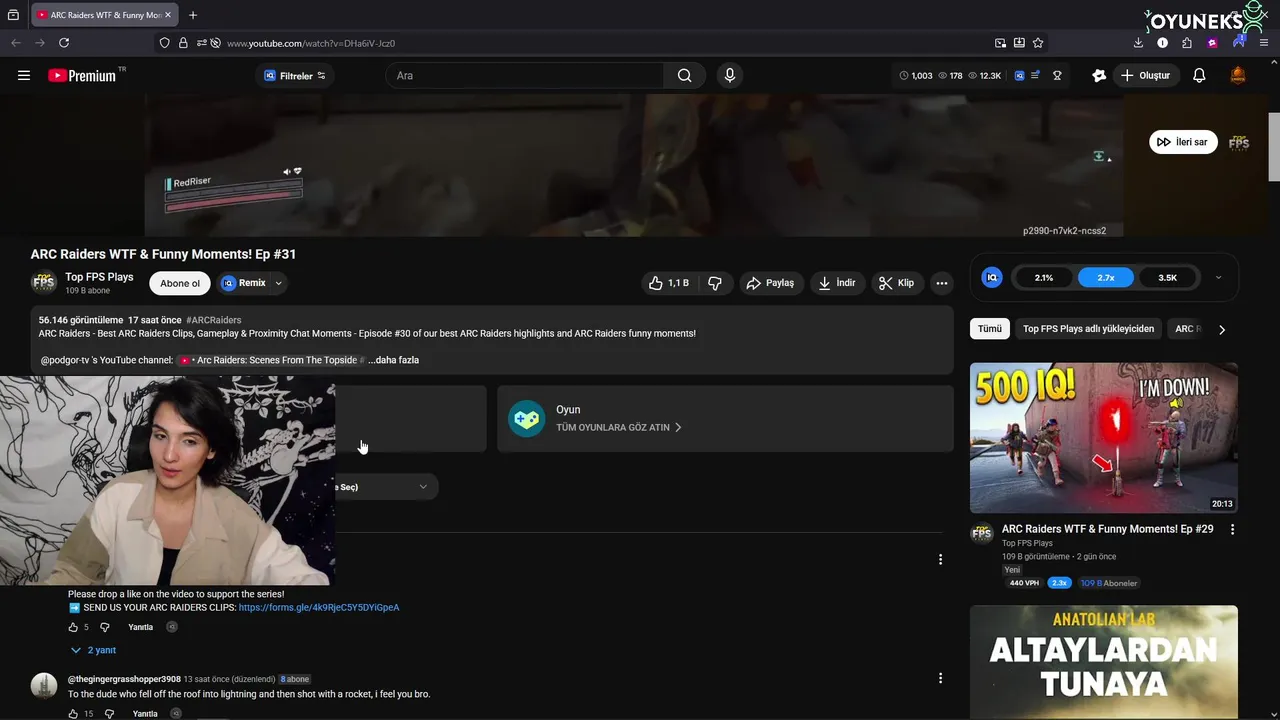This screenshot has height=720, width=1280.
Task: Open the forms.gle clips submission link
Action: (319, 608)
